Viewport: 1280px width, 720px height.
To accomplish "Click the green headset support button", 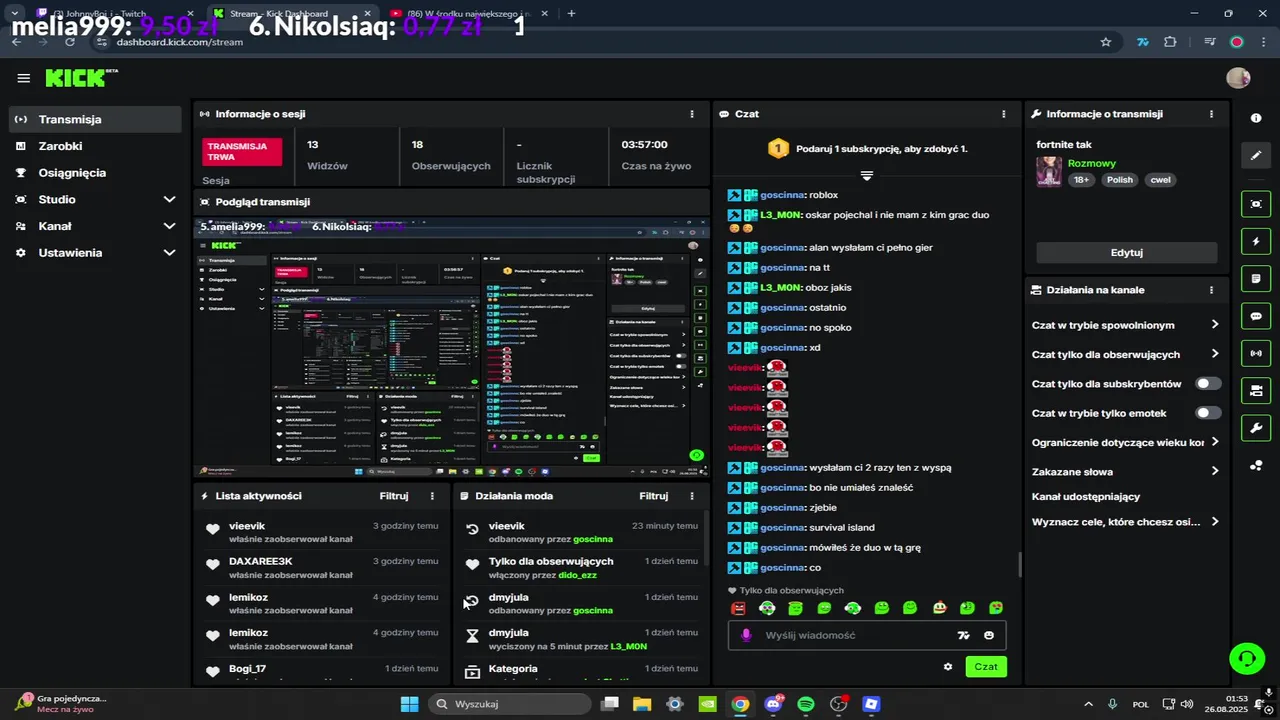I will [x=1247, y=658].
